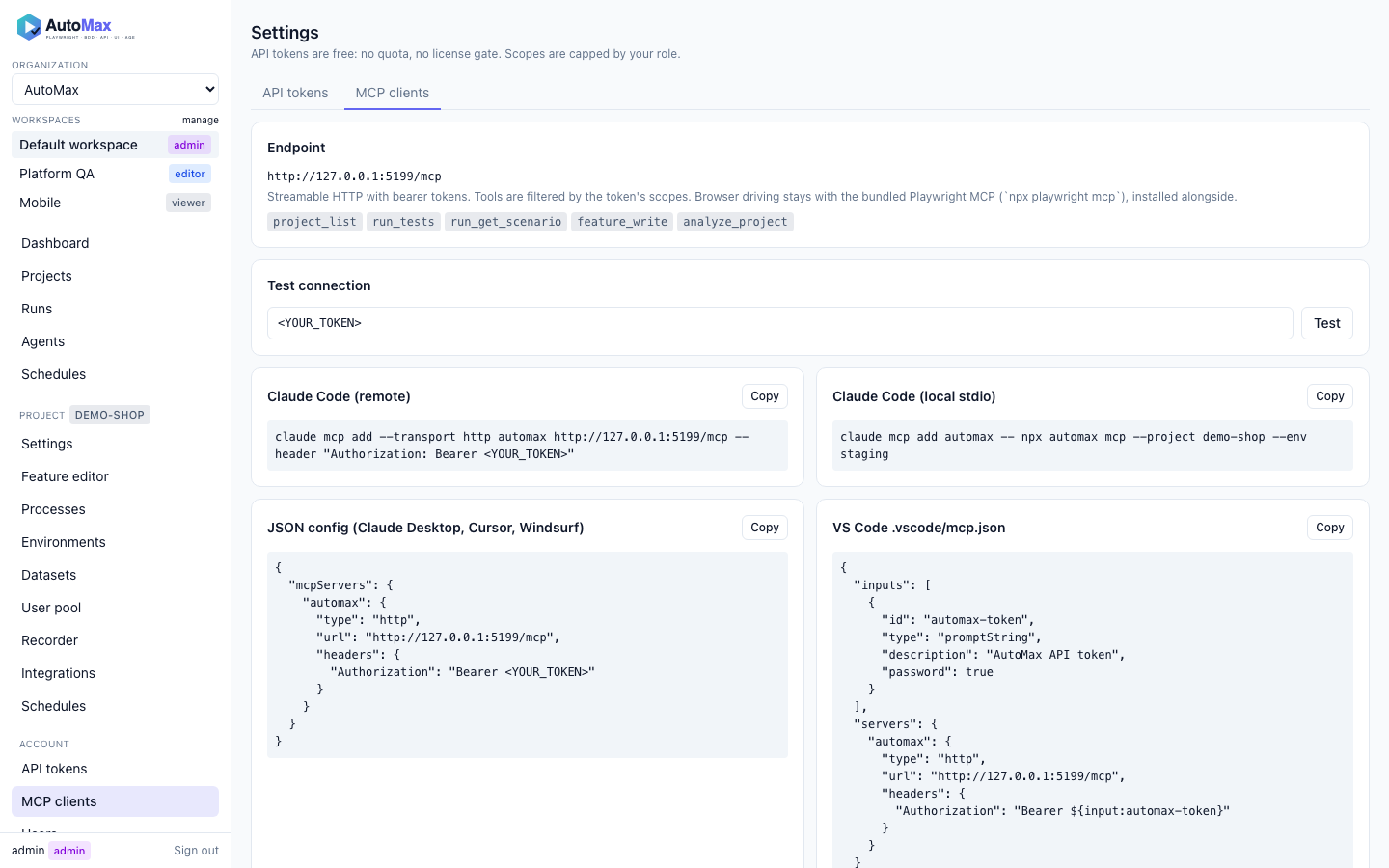Switch to Mobile workspace
Viewport: 1389px width, 868px height.
(115, 203)
